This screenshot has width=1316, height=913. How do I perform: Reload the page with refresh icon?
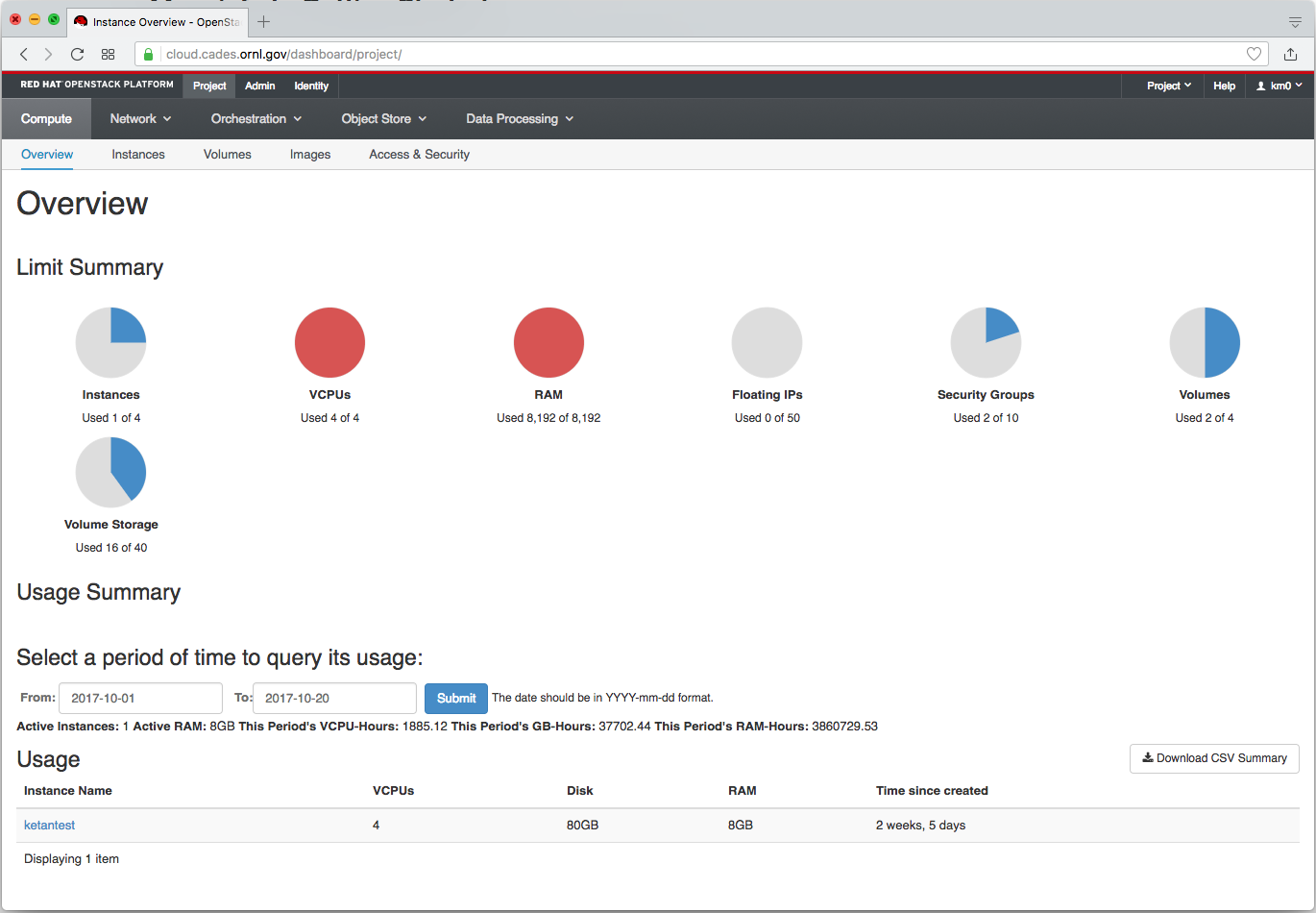78,55
